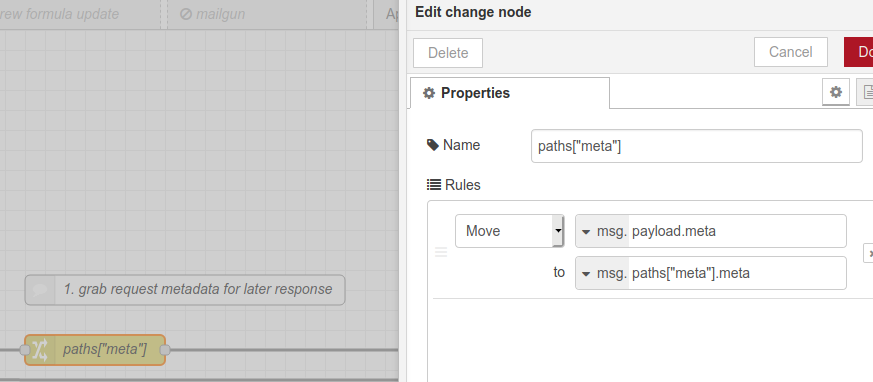Click the comment bubble icon on canvas

(x=40, y=290)
